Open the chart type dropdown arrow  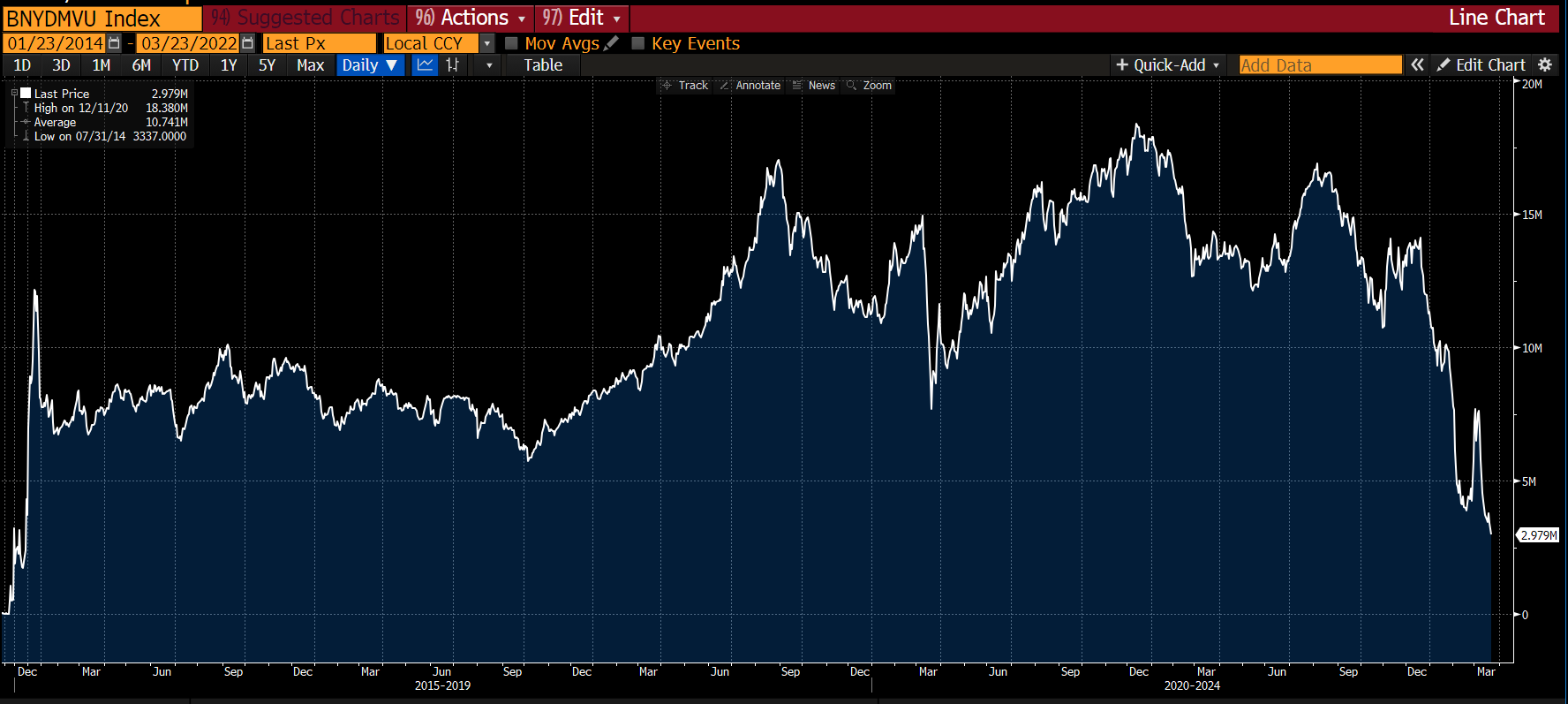[x=489, y=64]
